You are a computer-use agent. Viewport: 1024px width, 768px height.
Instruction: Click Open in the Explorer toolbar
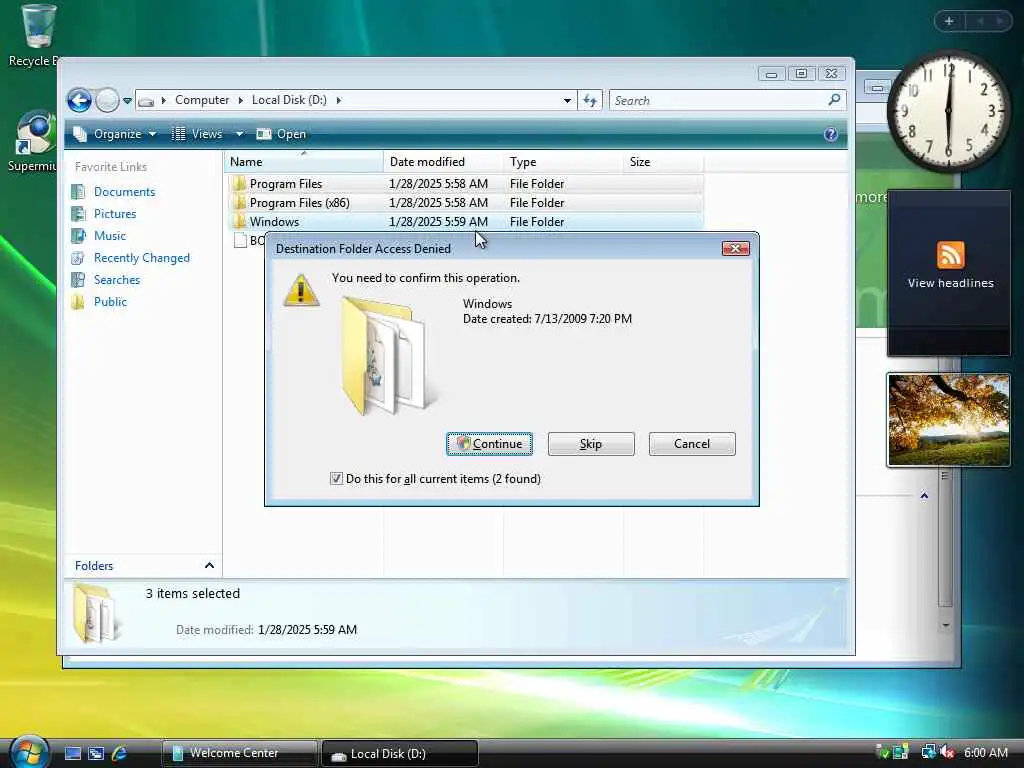click(281, 134)
